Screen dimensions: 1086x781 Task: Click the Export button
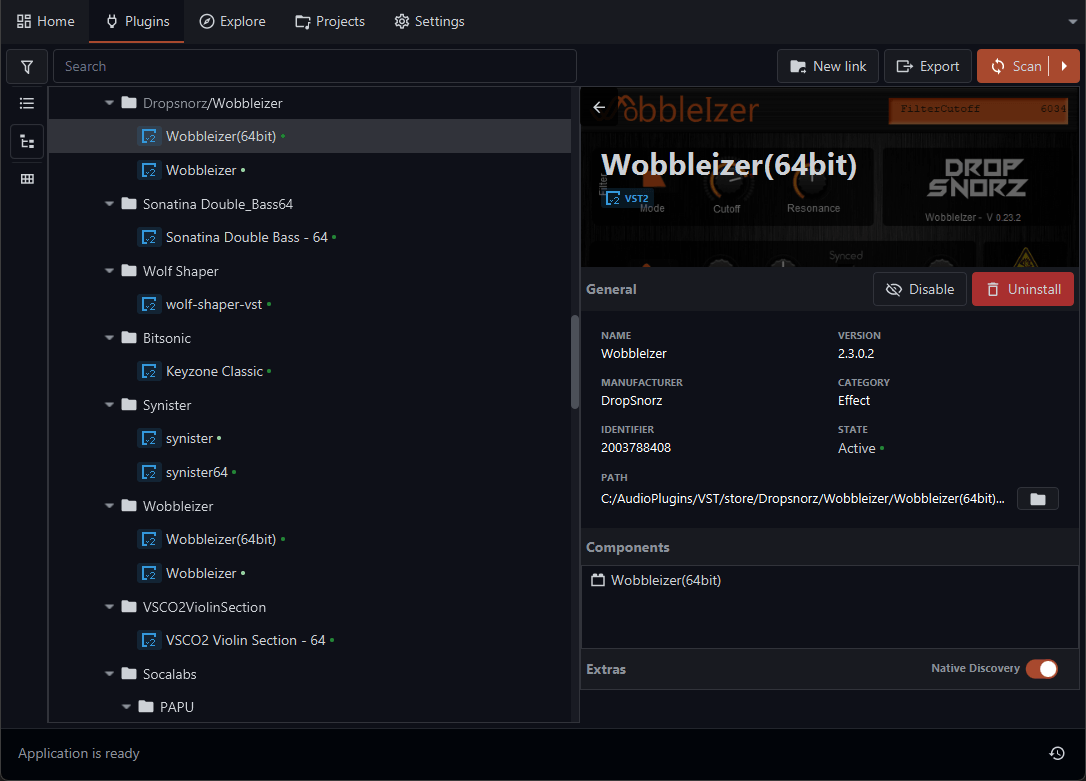point(928,66)
